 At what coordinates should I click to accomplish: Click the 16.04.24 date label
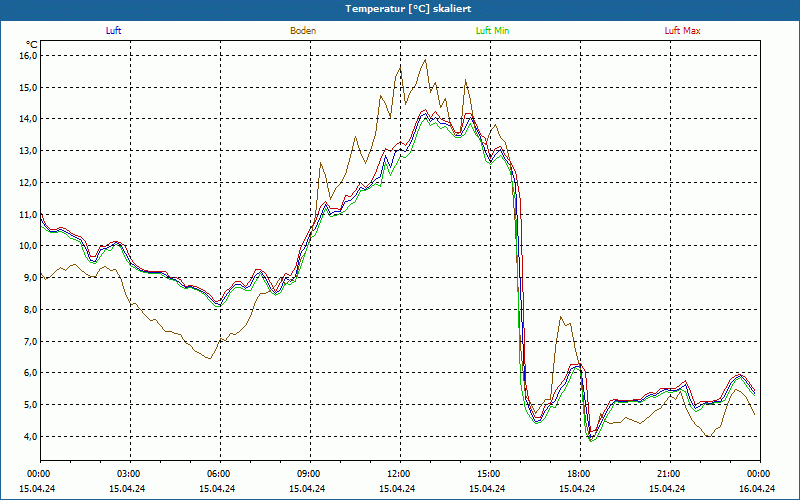(757, 488)
